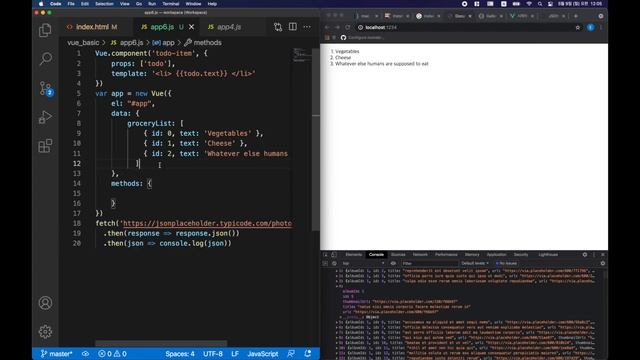Reload the browser page
This screenshot has width=640, height=360.
coord(348,27)
